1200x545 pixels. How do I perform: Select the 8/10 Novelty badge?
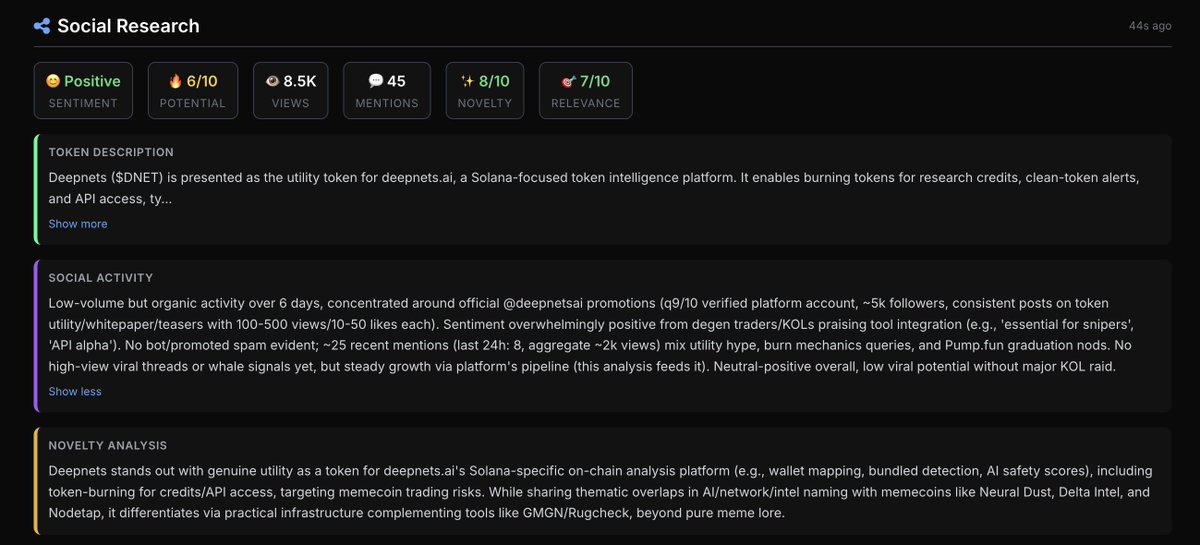click(x=485, y=90)
